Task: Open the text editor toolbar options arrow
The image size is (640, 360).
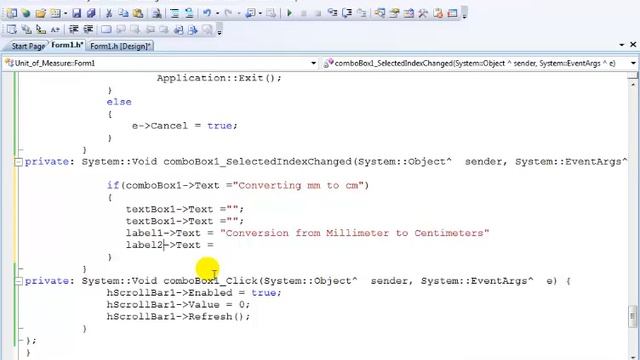Action: 220,31
